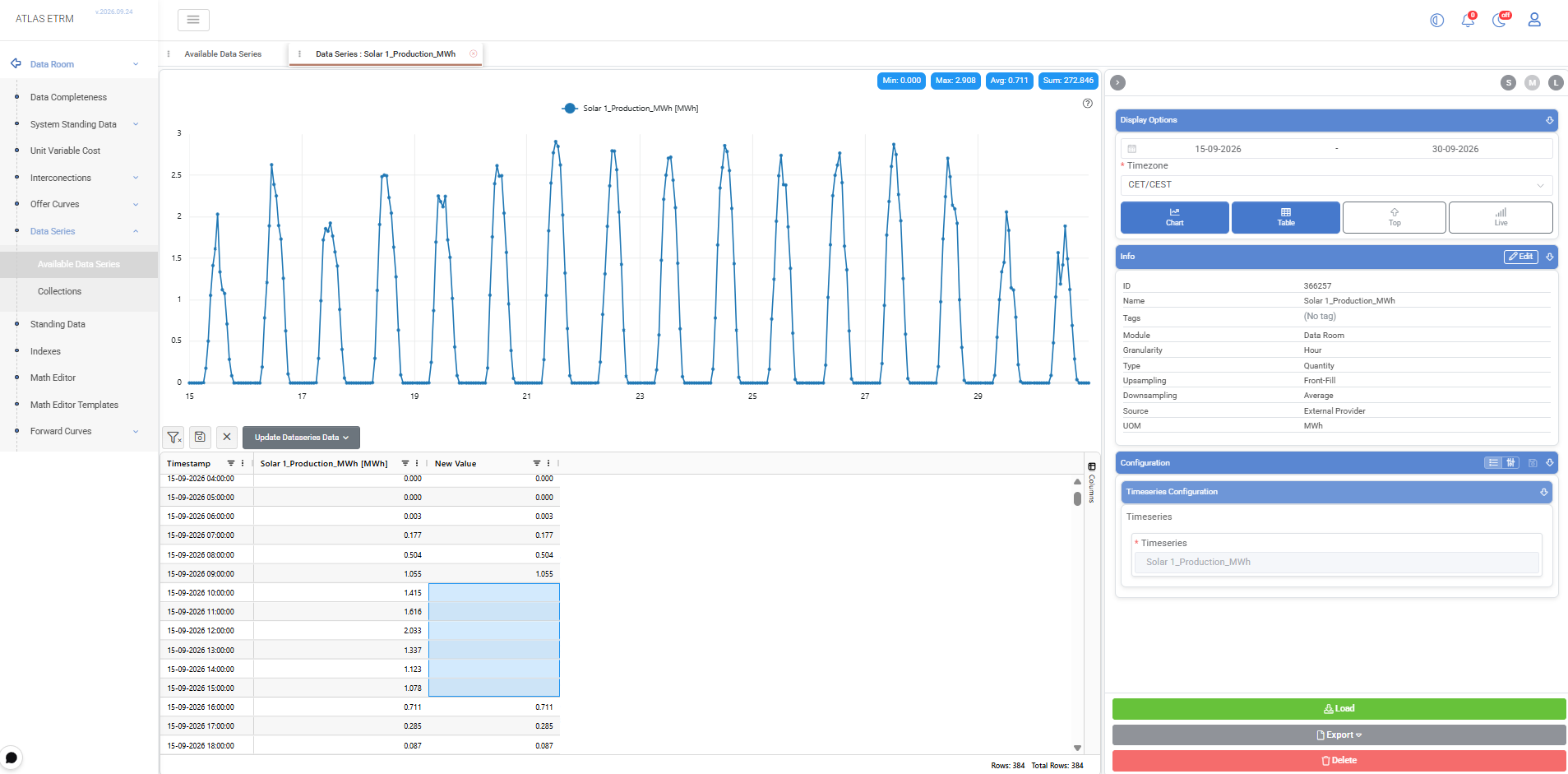The image size is (1568, 774).
Task: Toggle the Top display option
Action: pos(1395,218)
